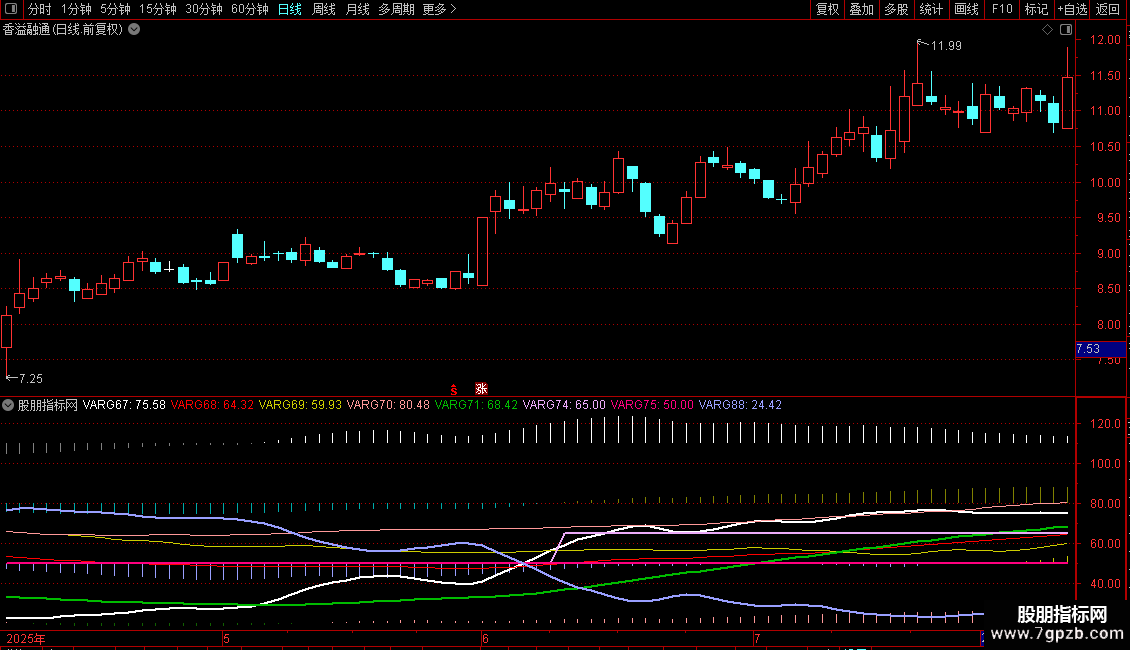The height and width of the screenshot is (650, 1130).
Task: Click the VARG70: 80.48 value label
Action: [388, 405]
